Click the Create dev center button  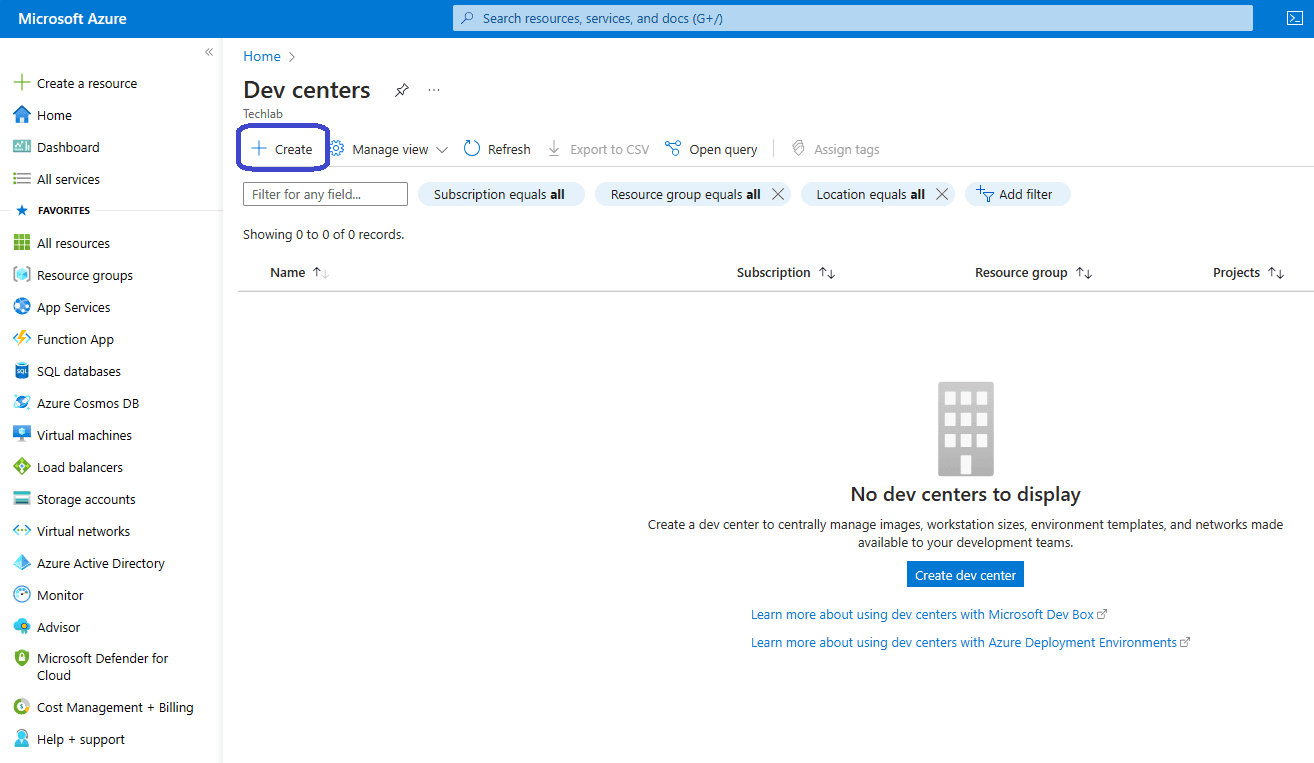click(965, 575)
